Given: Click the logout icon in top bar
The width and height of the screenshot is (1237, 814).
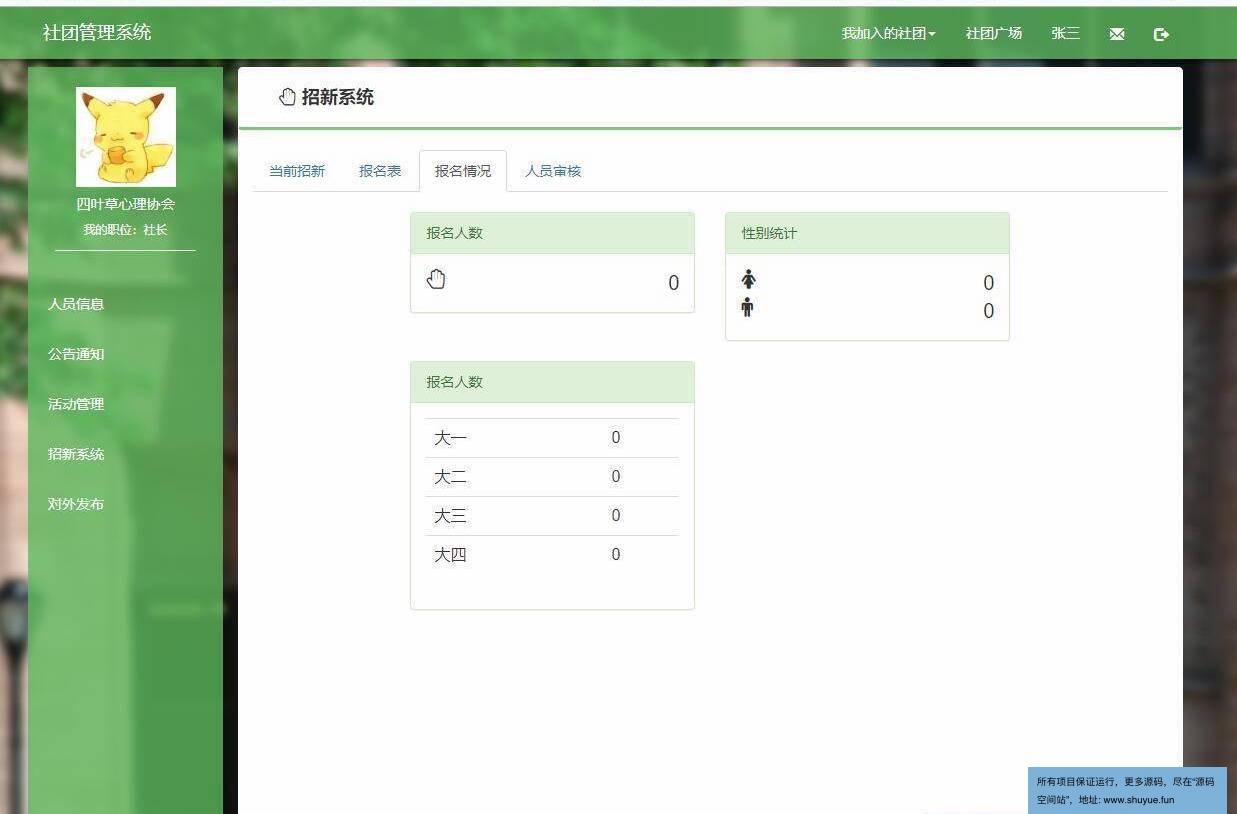Looking at the screenshot, I should pos(1161,34).
